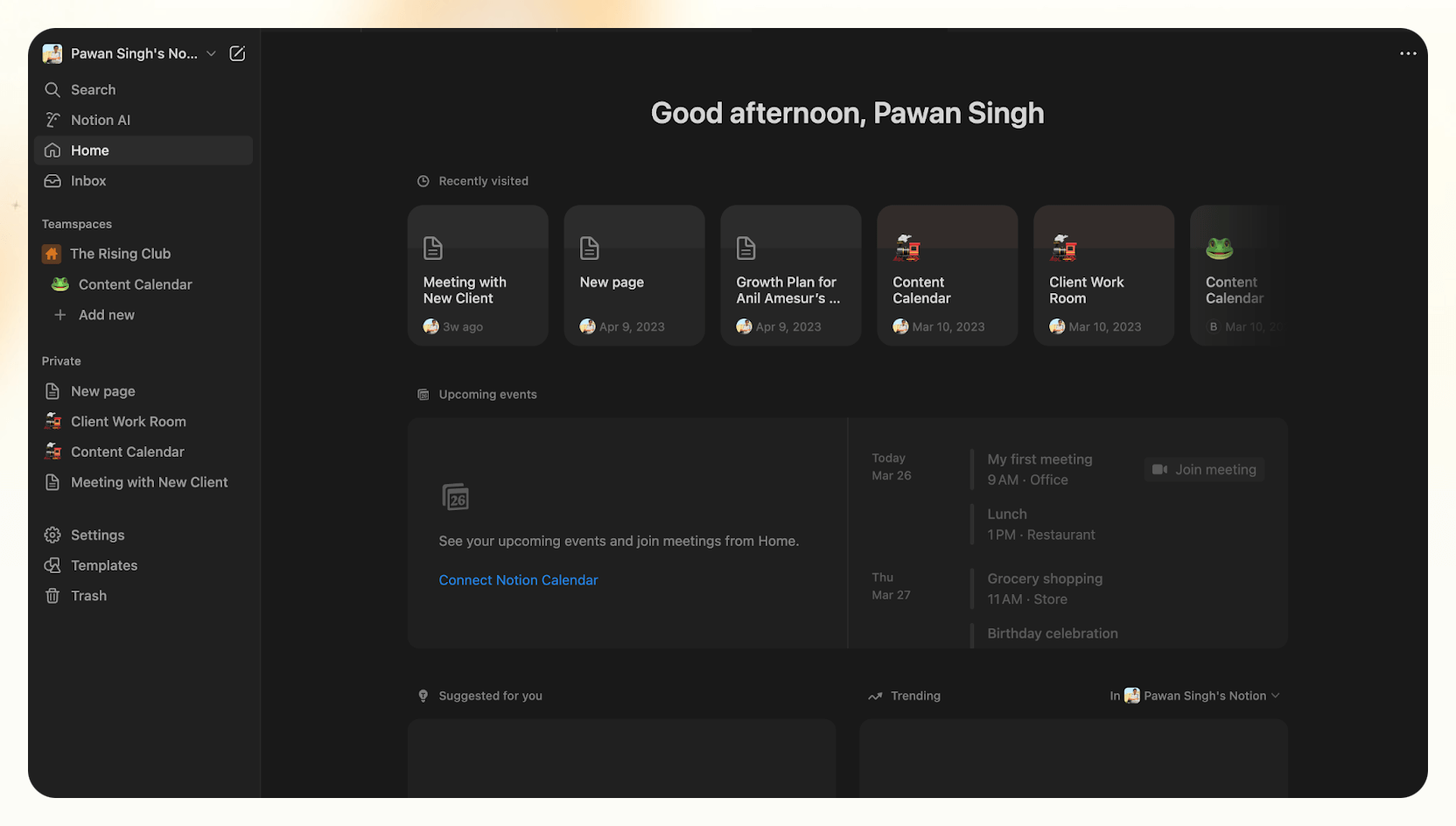Click the Trending arrow icon
Image resolution: width=1456 pixels, height=826 pixels.
pyautogui.click(x=875, y=696)
